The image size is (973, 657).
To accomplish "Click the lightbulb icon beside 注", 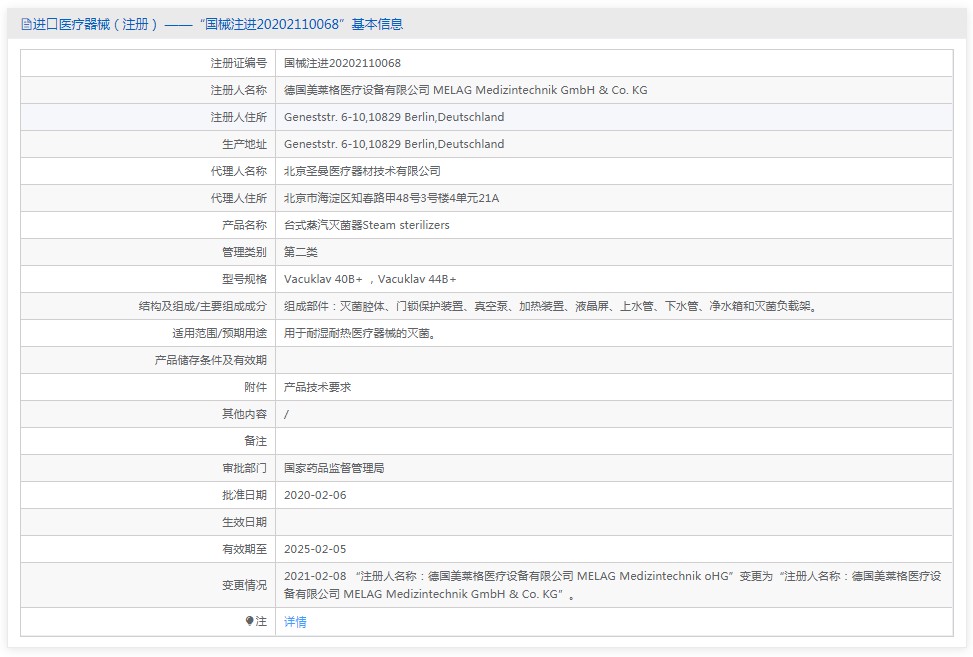I will pyautogui.click(x=249, y=621).
